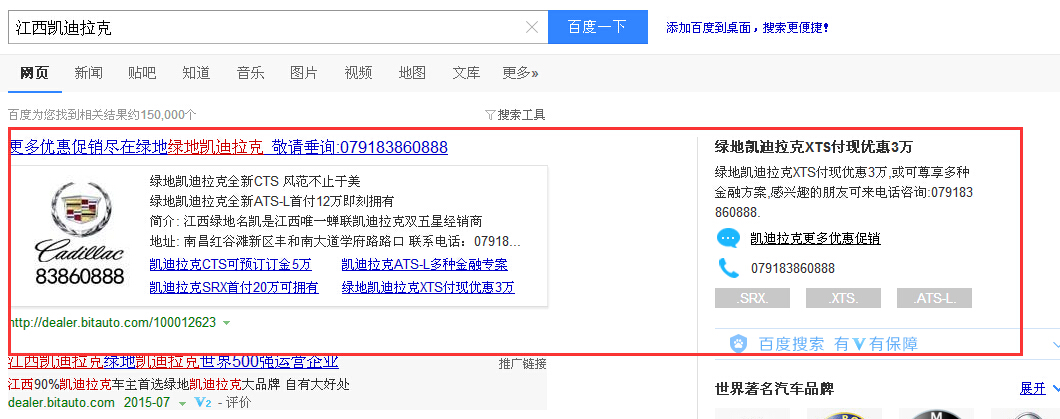Open the 知道 tab
The width and height of the screenshot is (1060, 419).
pos(196,73)
